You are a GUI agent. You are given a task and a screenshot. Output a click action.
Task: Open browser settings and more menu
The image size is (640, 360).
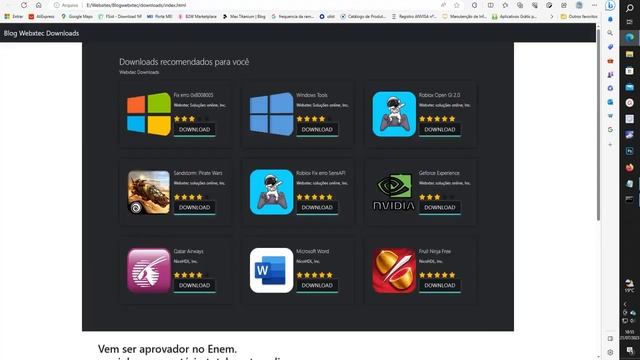[594, 5]
